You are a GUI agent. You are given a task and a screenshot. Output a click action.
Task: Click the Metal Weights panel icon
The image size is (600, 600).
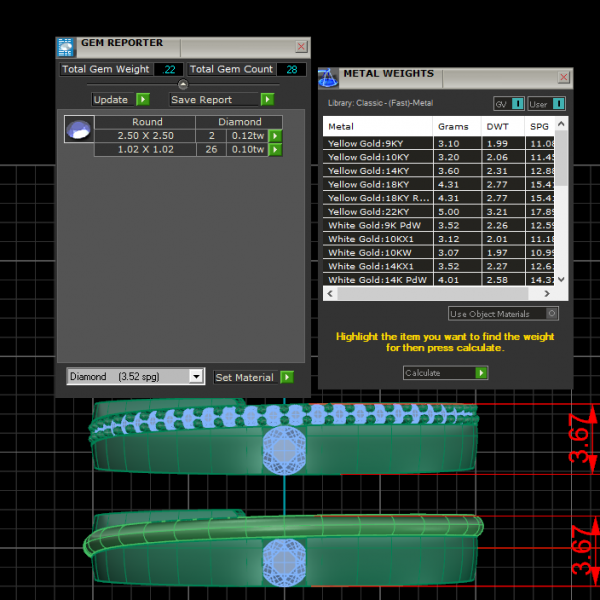328,77
